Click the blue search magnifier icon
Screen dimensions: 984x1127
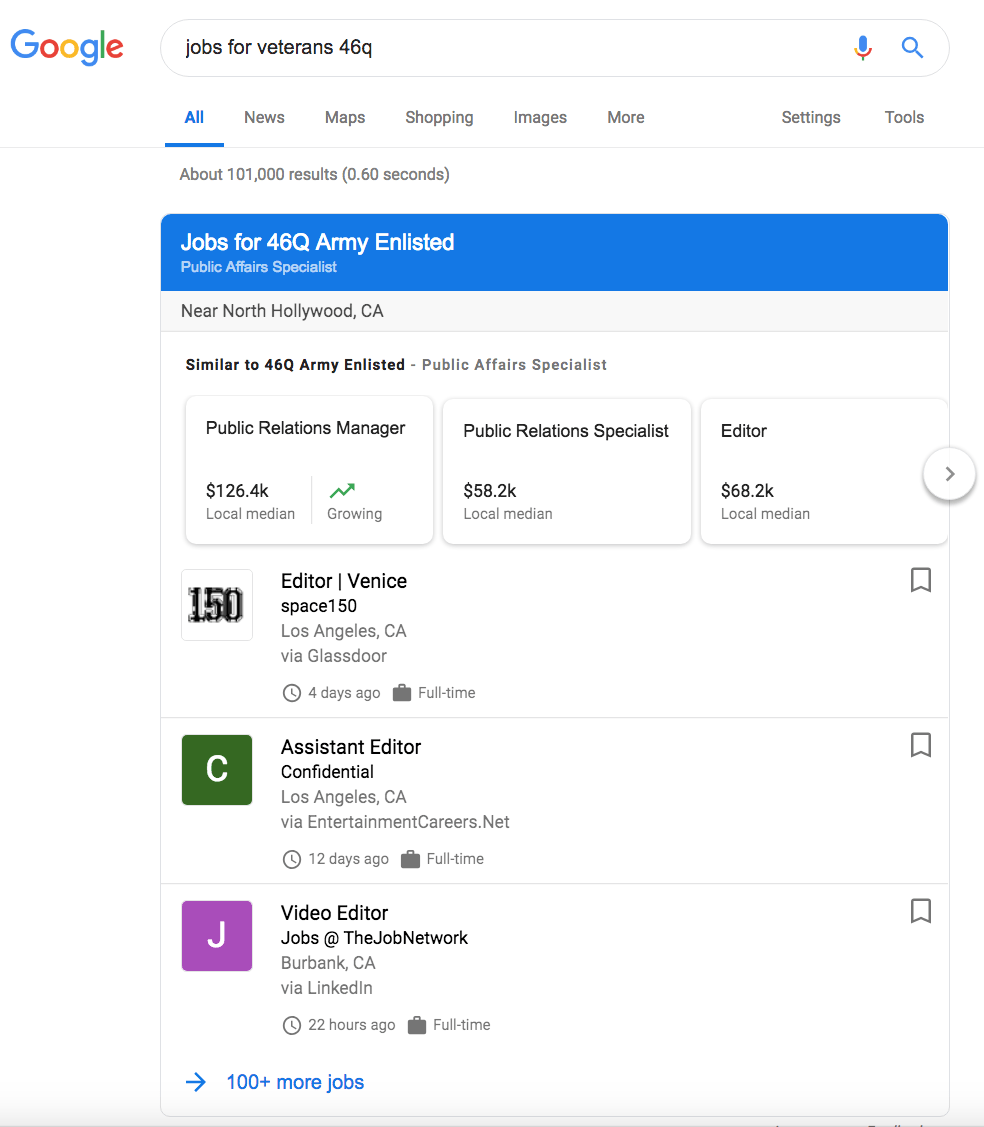912,47
